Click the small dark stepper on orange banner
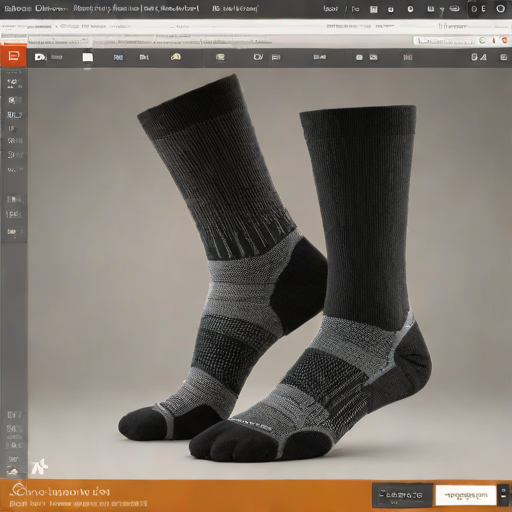 coord(504,494)
